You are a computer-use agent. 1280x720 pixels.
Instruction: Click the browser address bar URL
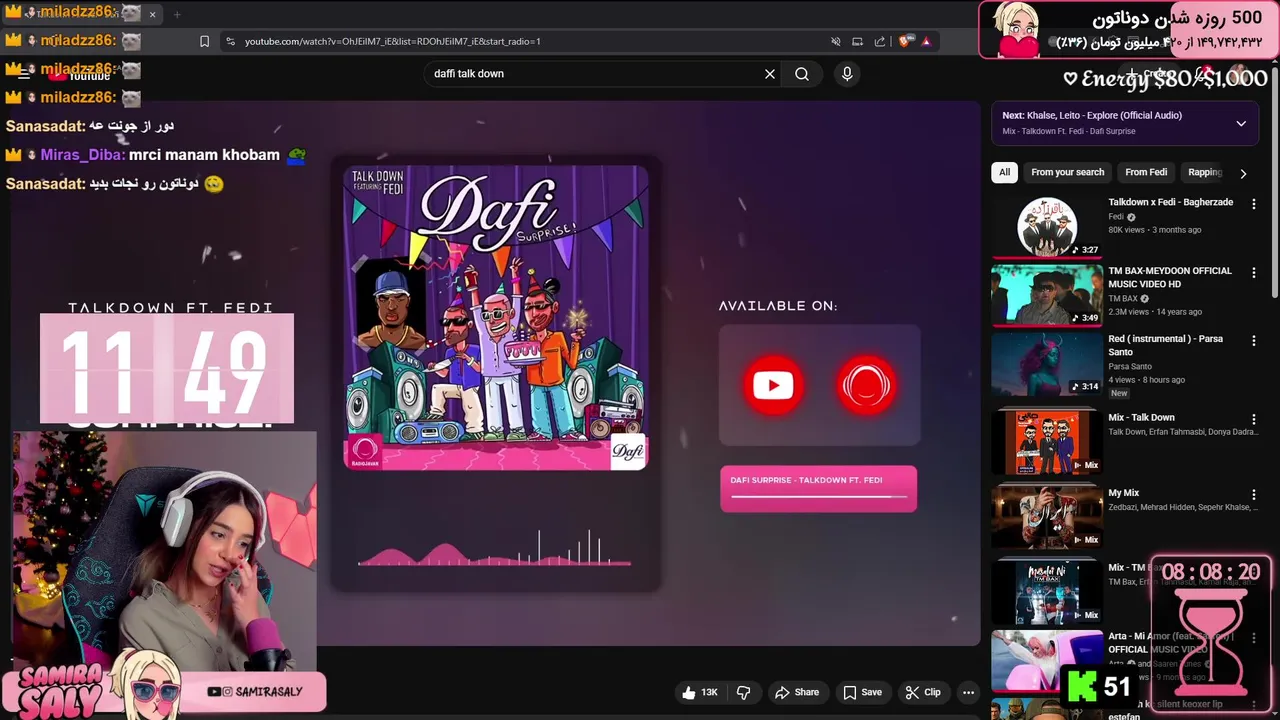[x=393, y=41]
